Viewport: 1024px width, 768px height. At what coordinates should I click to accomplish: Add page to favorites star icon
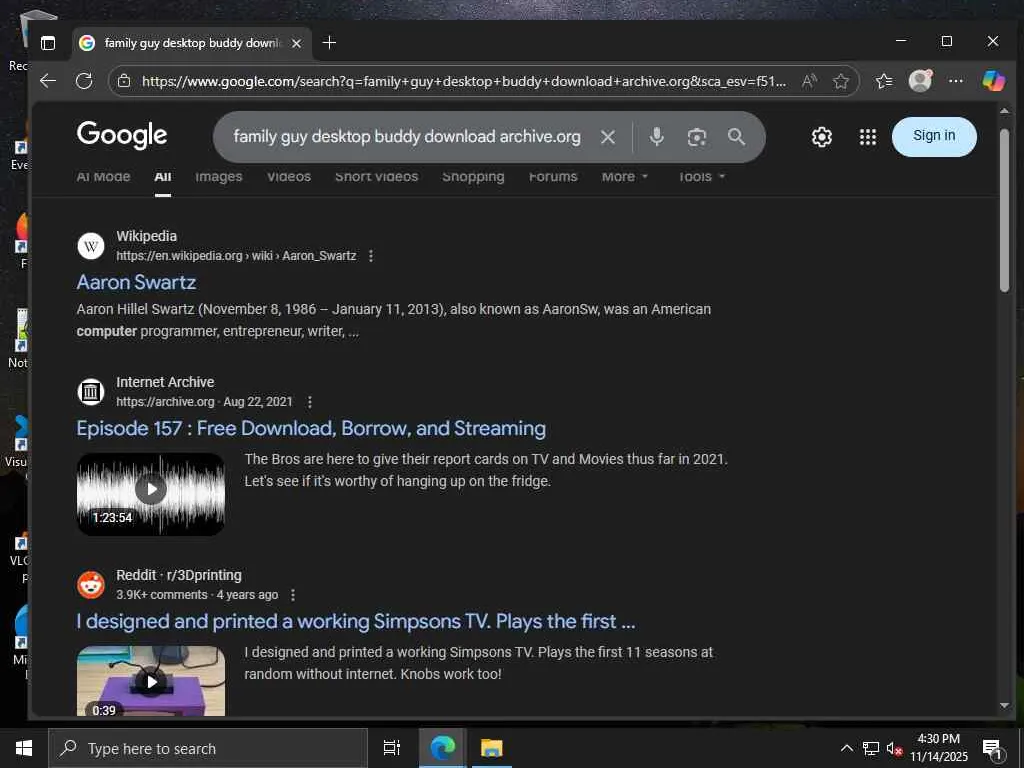pos(841,81)
